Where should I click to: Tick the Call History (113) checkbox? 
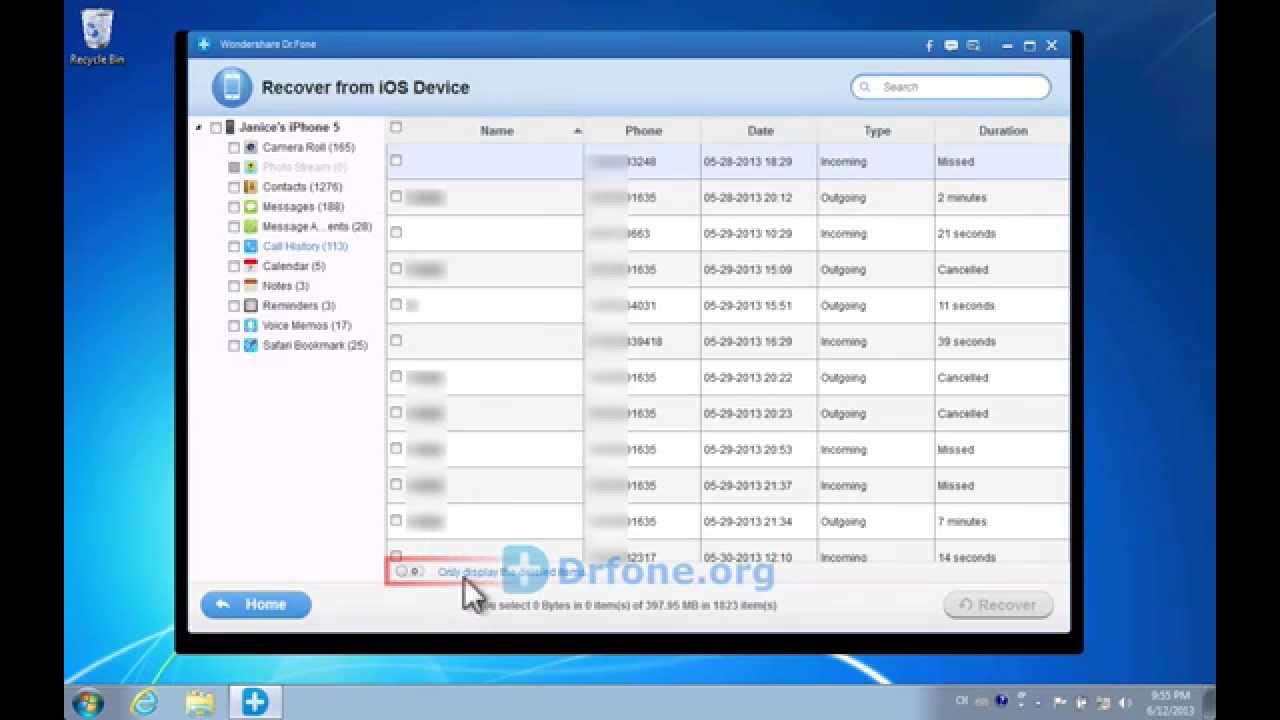point(234,247)
